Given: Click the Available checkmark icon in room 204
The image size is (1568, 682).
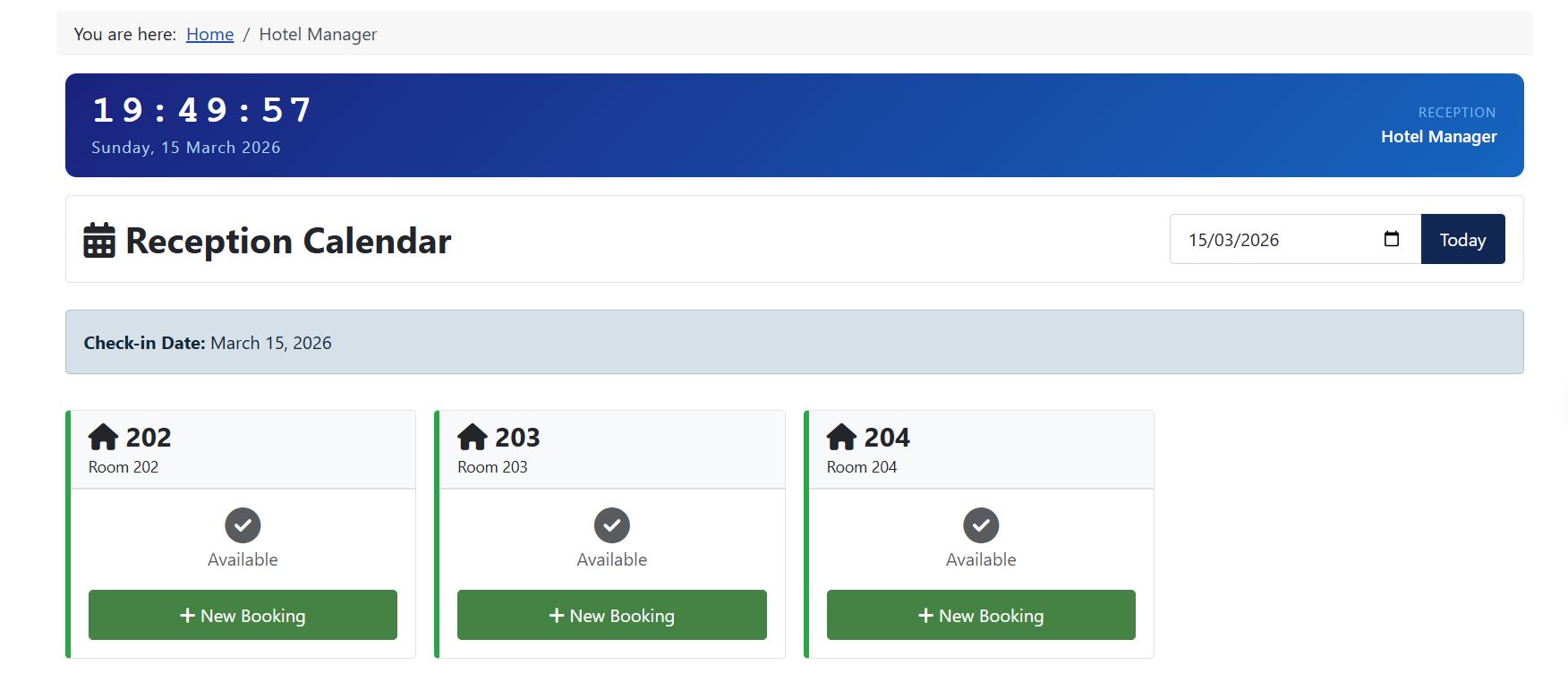Looking at the screenshot, I should tap(981, 525).
